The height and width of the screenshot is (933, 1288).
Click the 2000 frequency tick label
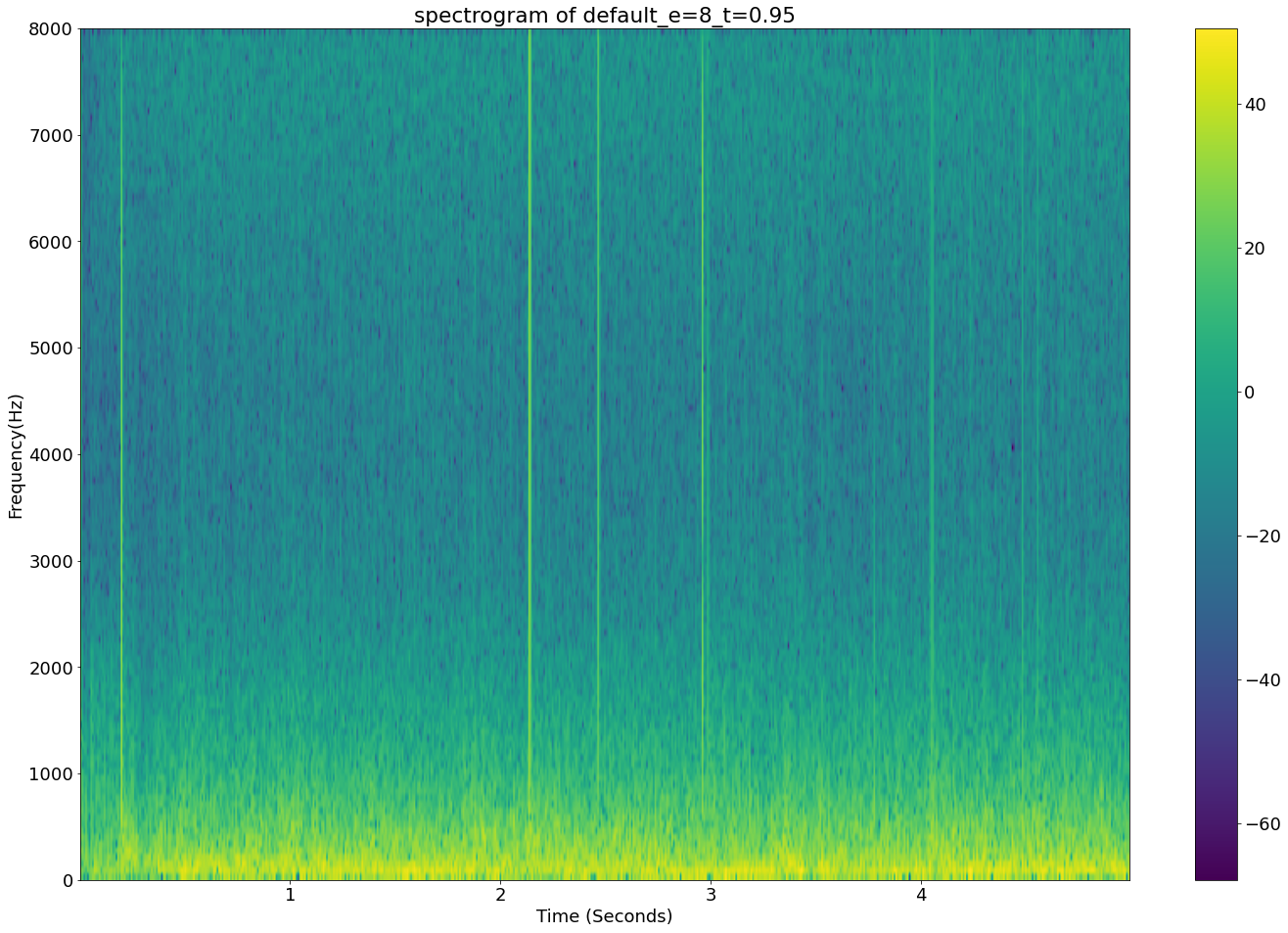pyautogui.click(x=53, y=668)
